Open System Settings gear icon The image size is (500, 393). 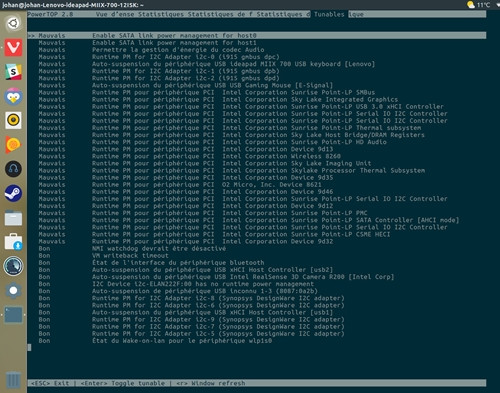pyautogui.click(x=13, y=290)
